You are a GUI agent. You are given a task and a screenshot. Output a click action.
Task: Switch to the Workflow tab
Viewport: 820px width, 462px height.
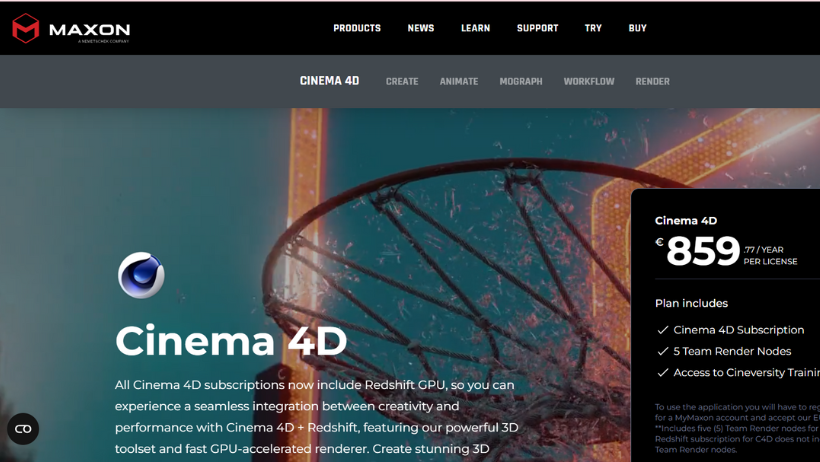coord(589,82)
